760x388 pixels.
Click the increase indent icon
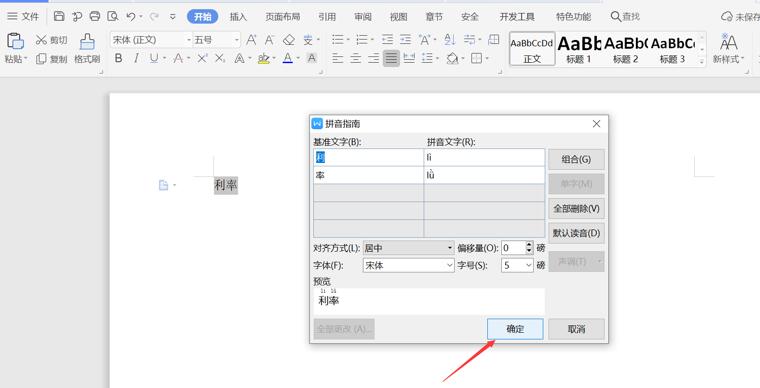pos(406,40)
